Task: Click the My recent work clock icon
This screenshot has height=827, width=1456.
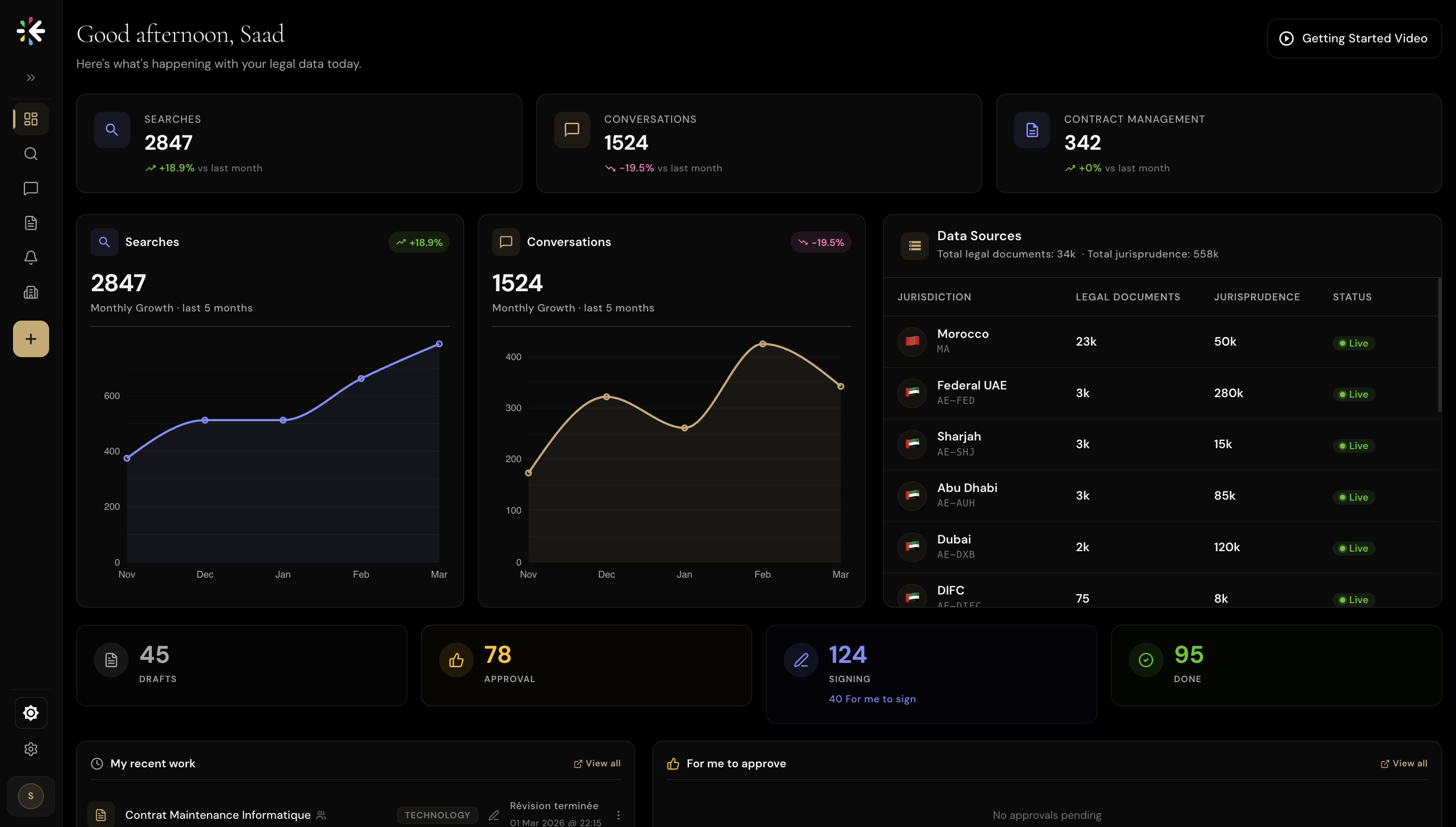Action: point(97,763)
